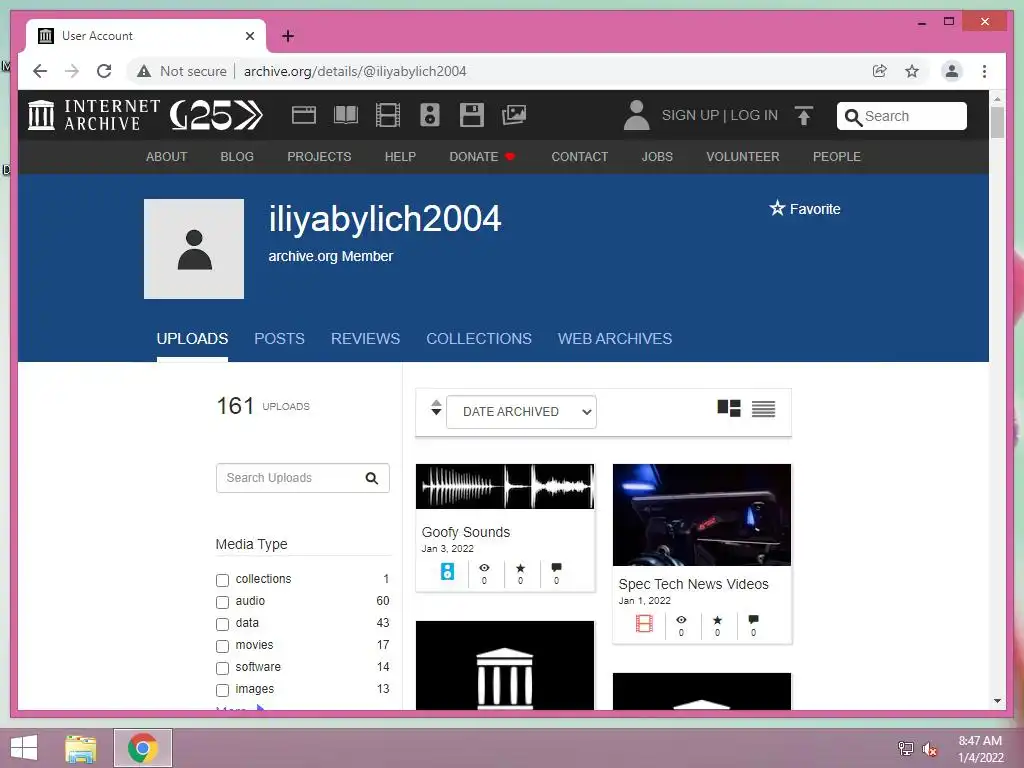The width and height of the screenshot is (1024, 768).
Task: Open the Audio speaker icon
Action: pos(430,115)
